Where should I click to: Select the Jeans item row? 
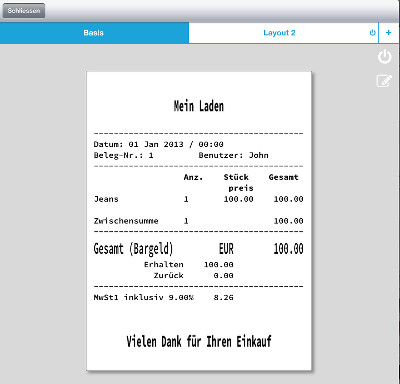(198, 199)
